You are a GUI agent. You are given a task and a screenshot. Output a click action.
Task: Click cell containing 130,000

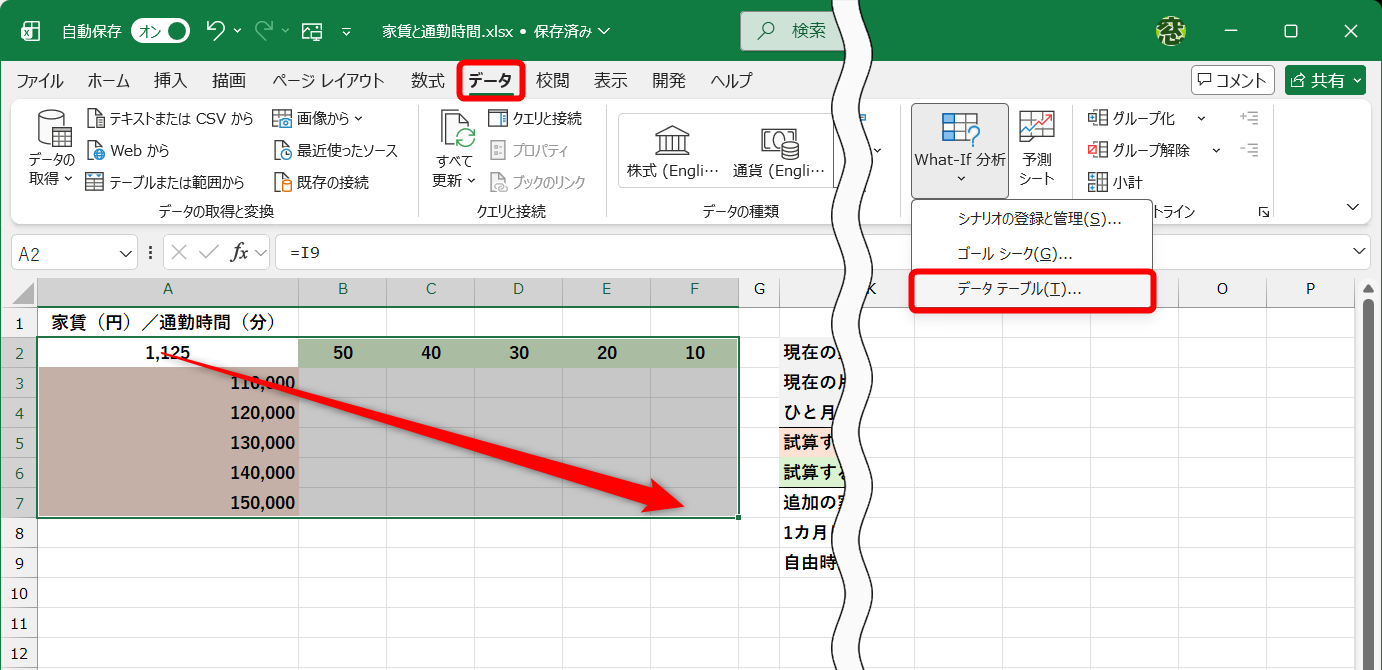(168, 442)
